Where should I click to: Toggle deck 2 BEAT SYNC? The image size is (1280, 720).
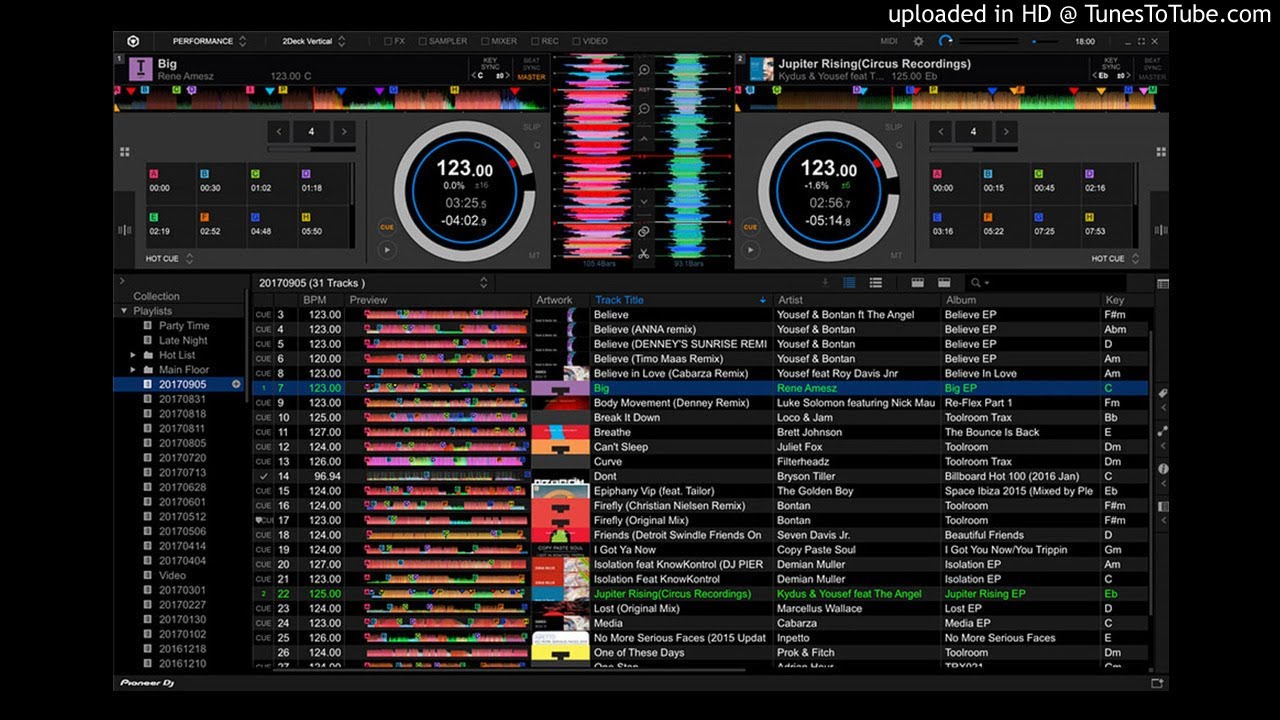pyautogui.click(x=1152, y=64)
